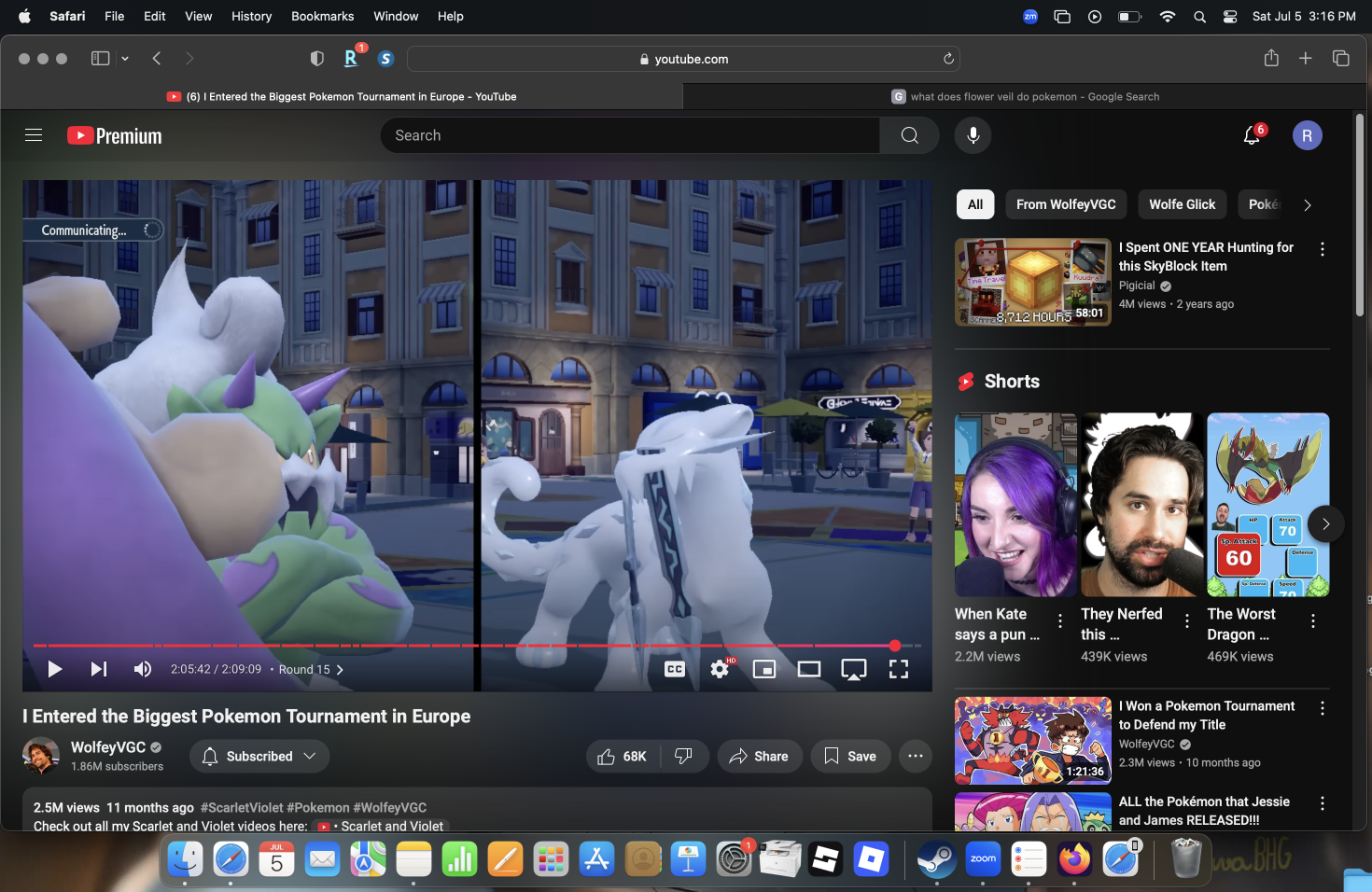Open They Nerfed this short thumbnail
1372x892 pixels.
coord(1142,505)
